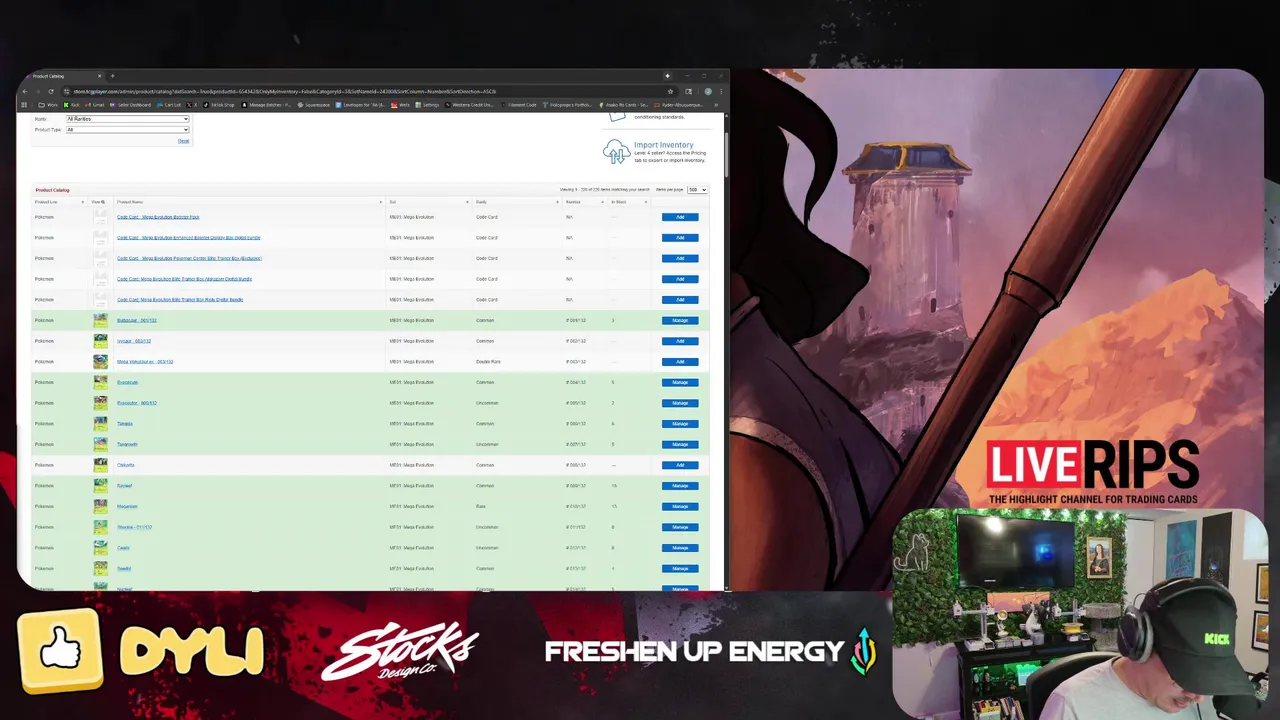Open a new browser tab with plus icon
Image resolution: width=1280 pixels, height=720 pixels.
[112, 76]
